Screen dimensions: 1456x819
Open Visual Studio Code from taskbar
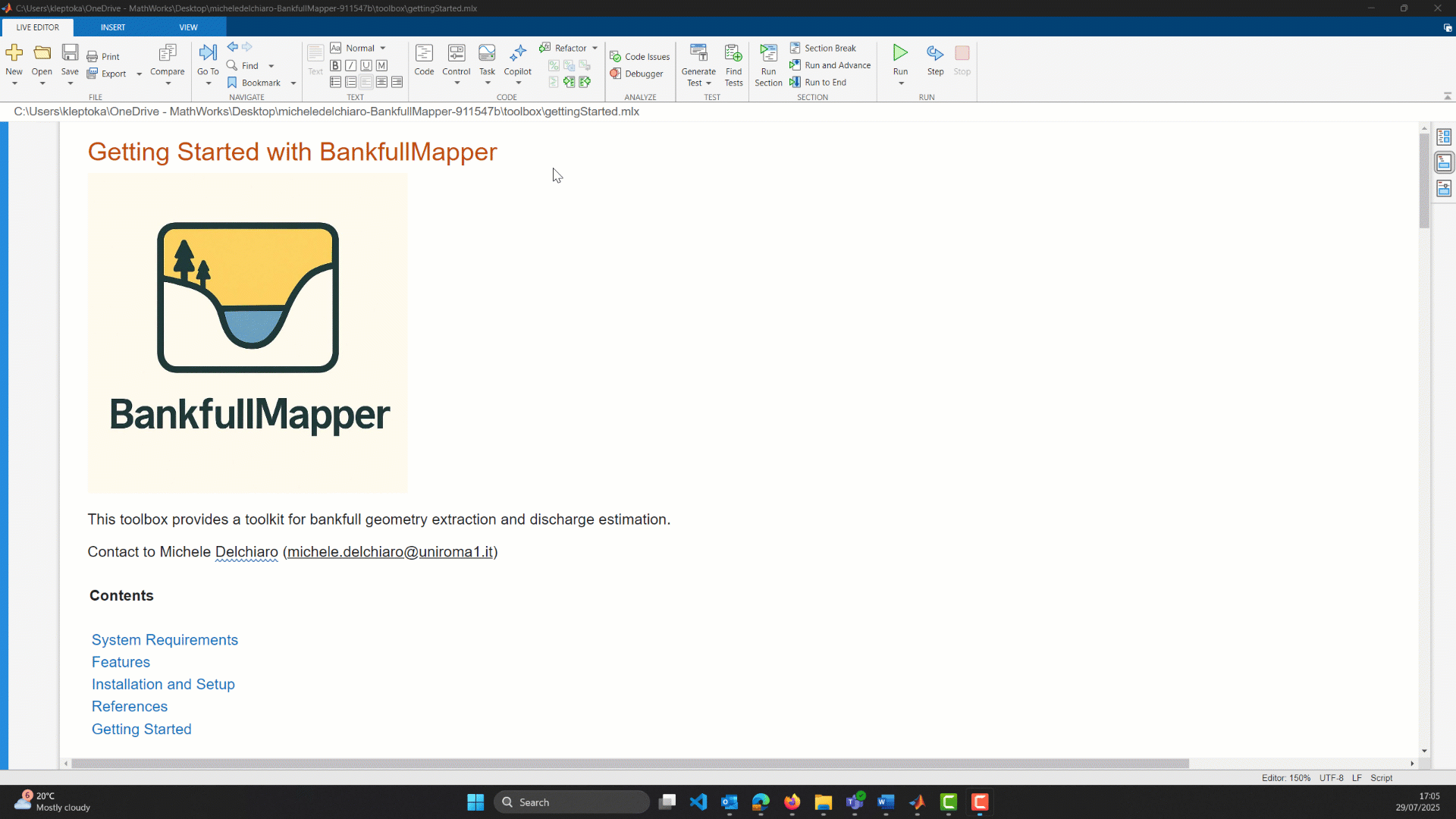(x=698, y=802)
